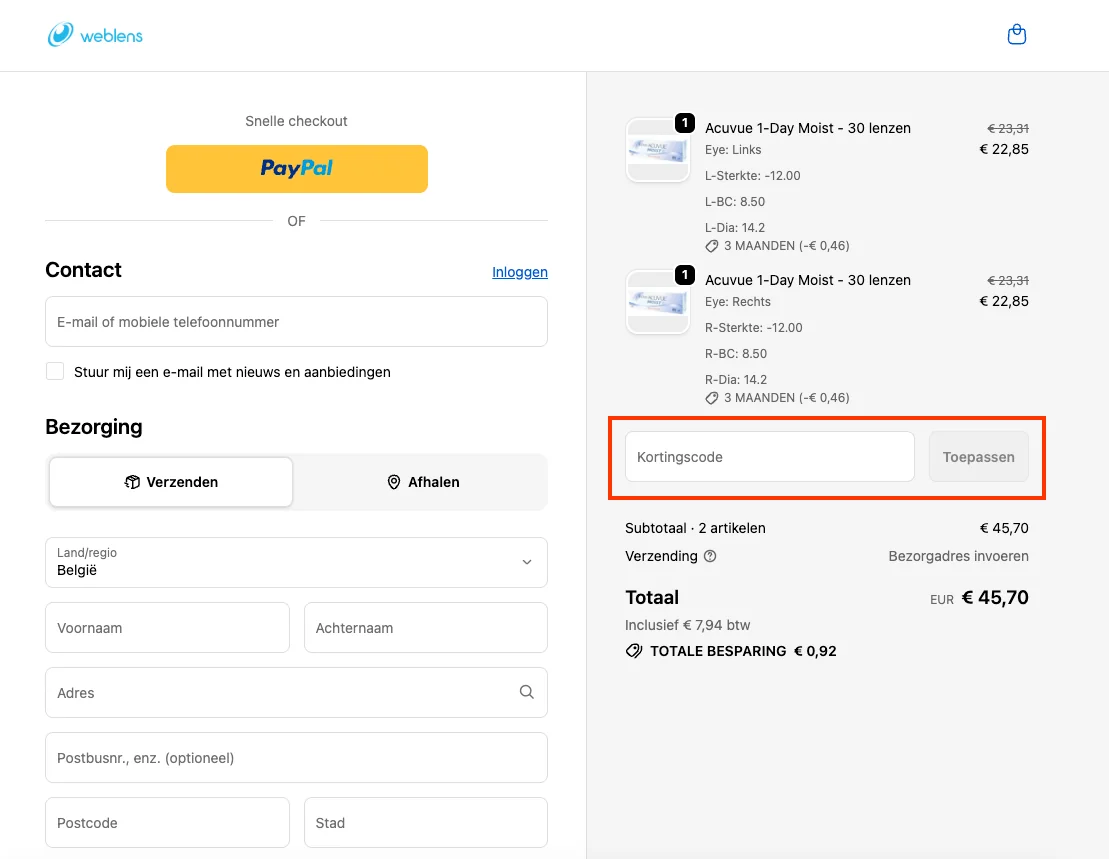The width and height of the screenshot is (1109, 859).
Task: Open the shopping bag cart icon
Action: (1016, 35)
